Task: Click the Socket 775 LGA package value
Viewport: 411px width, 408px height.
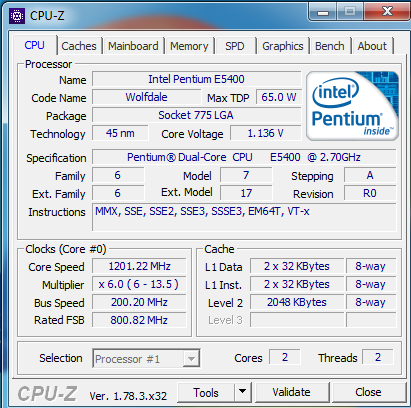Action: tap(197, 115)
